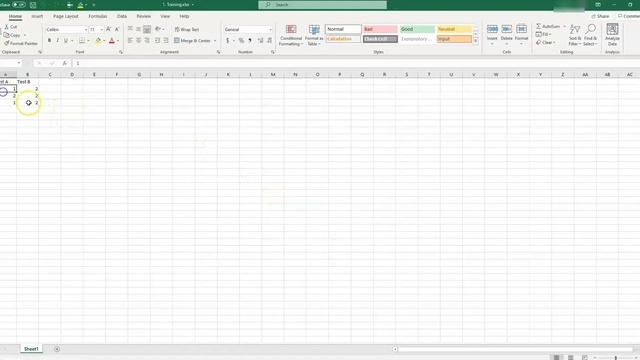640x360 pixels.
Task: Add a new sheet with plus button
Action: [x=57, y=349]
